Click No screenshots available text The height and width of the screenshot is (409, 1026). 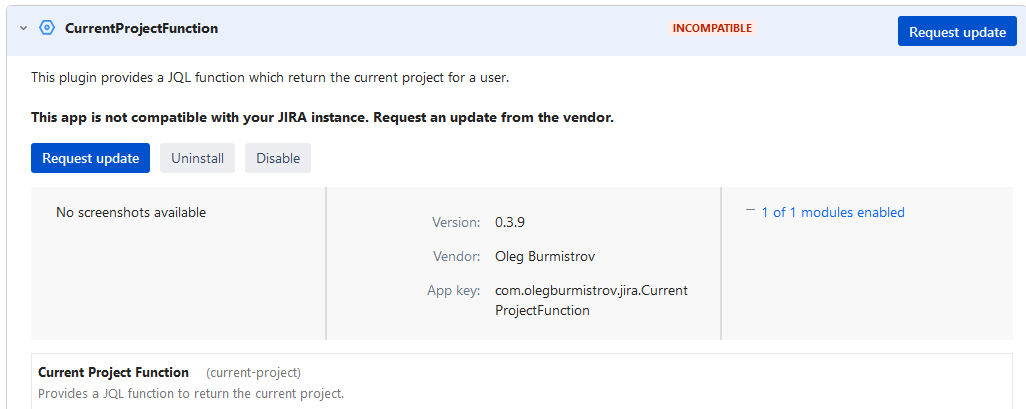point(131,212)
